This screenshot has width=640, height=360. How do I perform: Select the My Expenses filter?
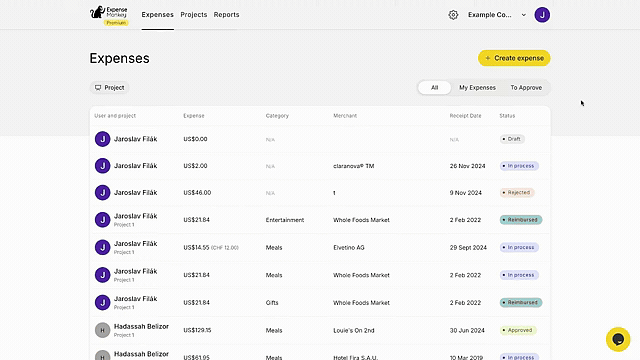[x=477, y=88]
